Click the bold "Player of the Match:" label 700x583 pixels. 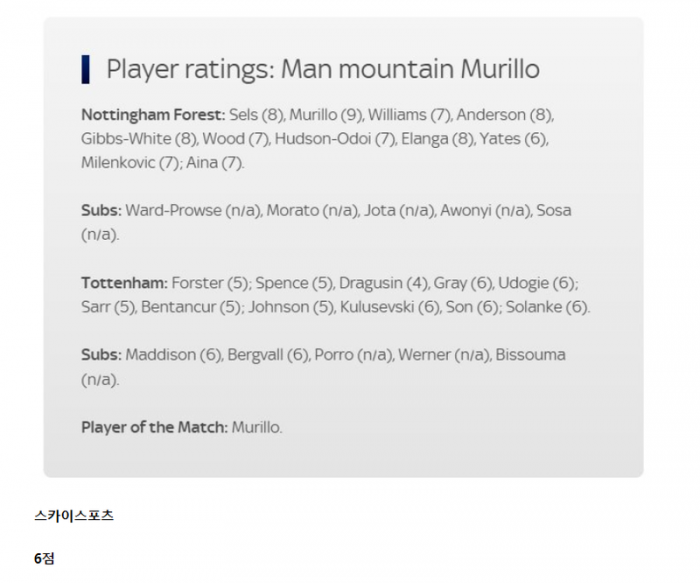tap(154, 427)
